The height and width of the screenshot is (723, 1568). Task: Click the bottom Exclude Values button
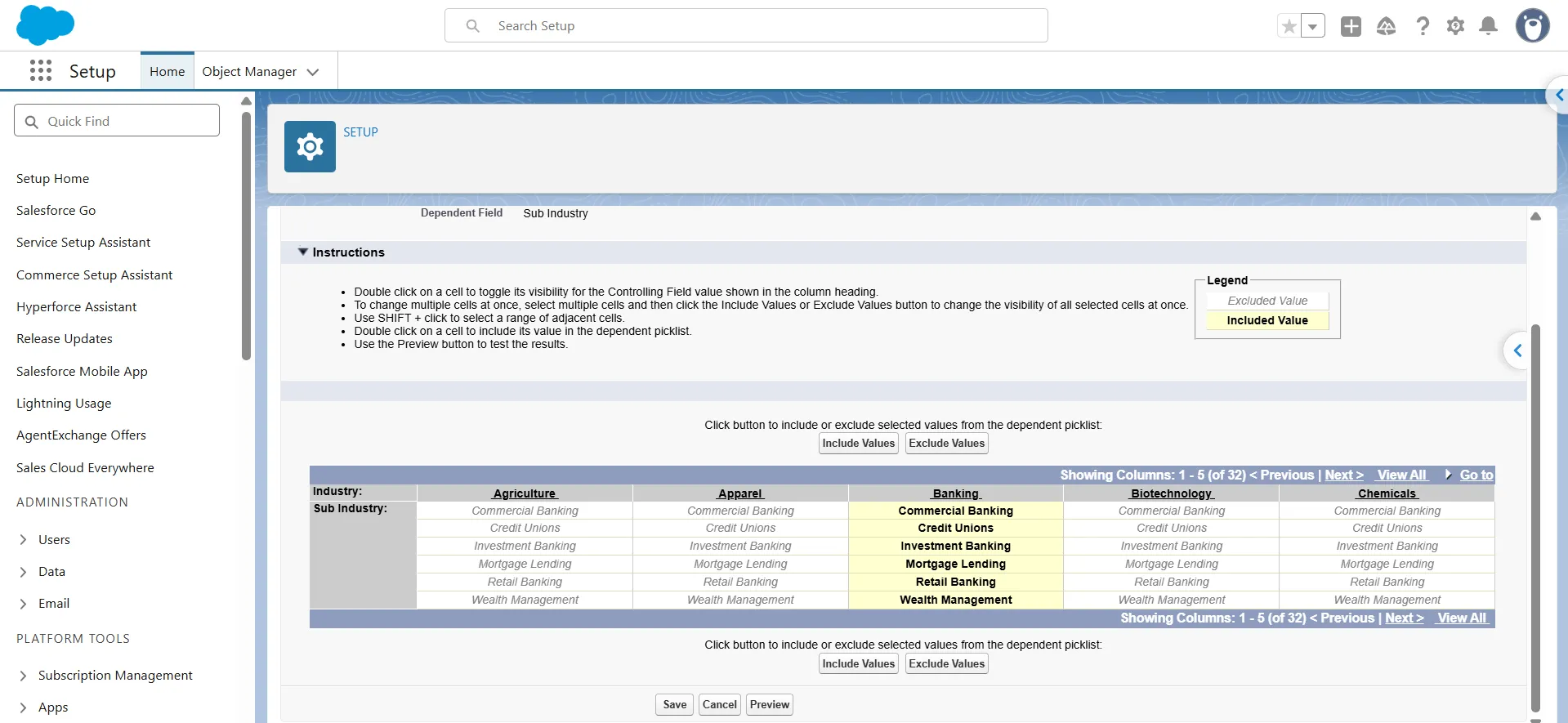[x=946, y=664]
